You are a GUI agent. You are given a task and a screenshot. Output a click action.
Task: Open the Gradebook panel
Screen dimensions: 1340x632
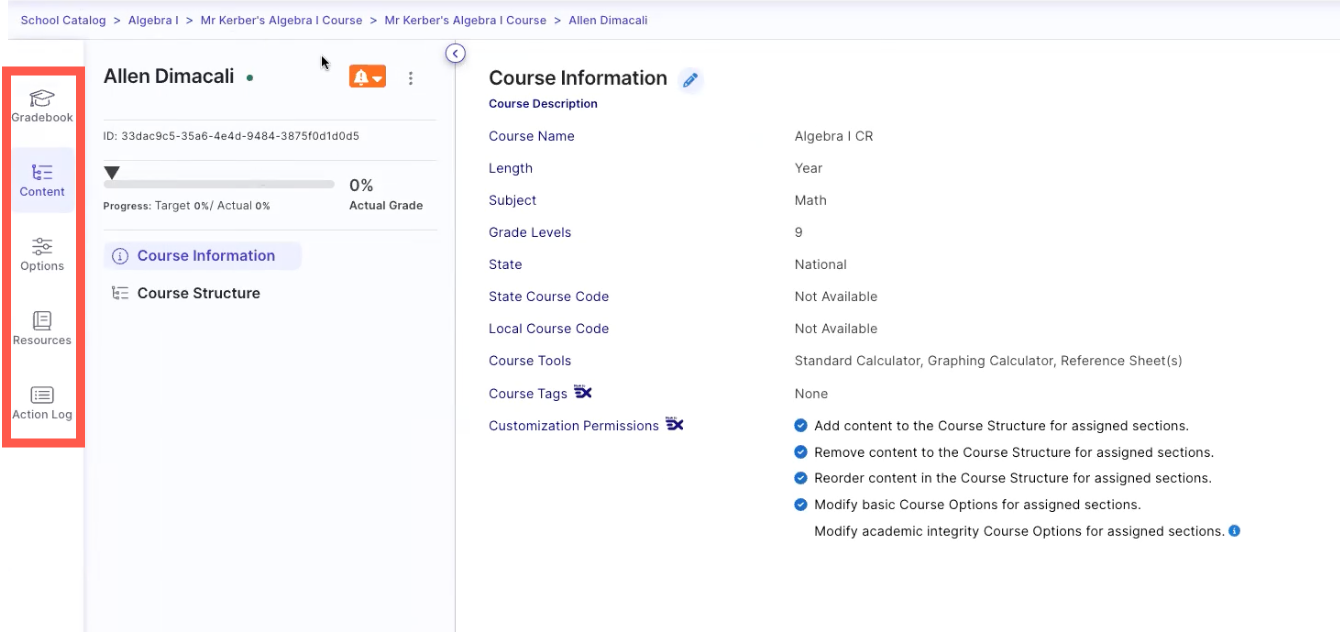pos(41,105)
